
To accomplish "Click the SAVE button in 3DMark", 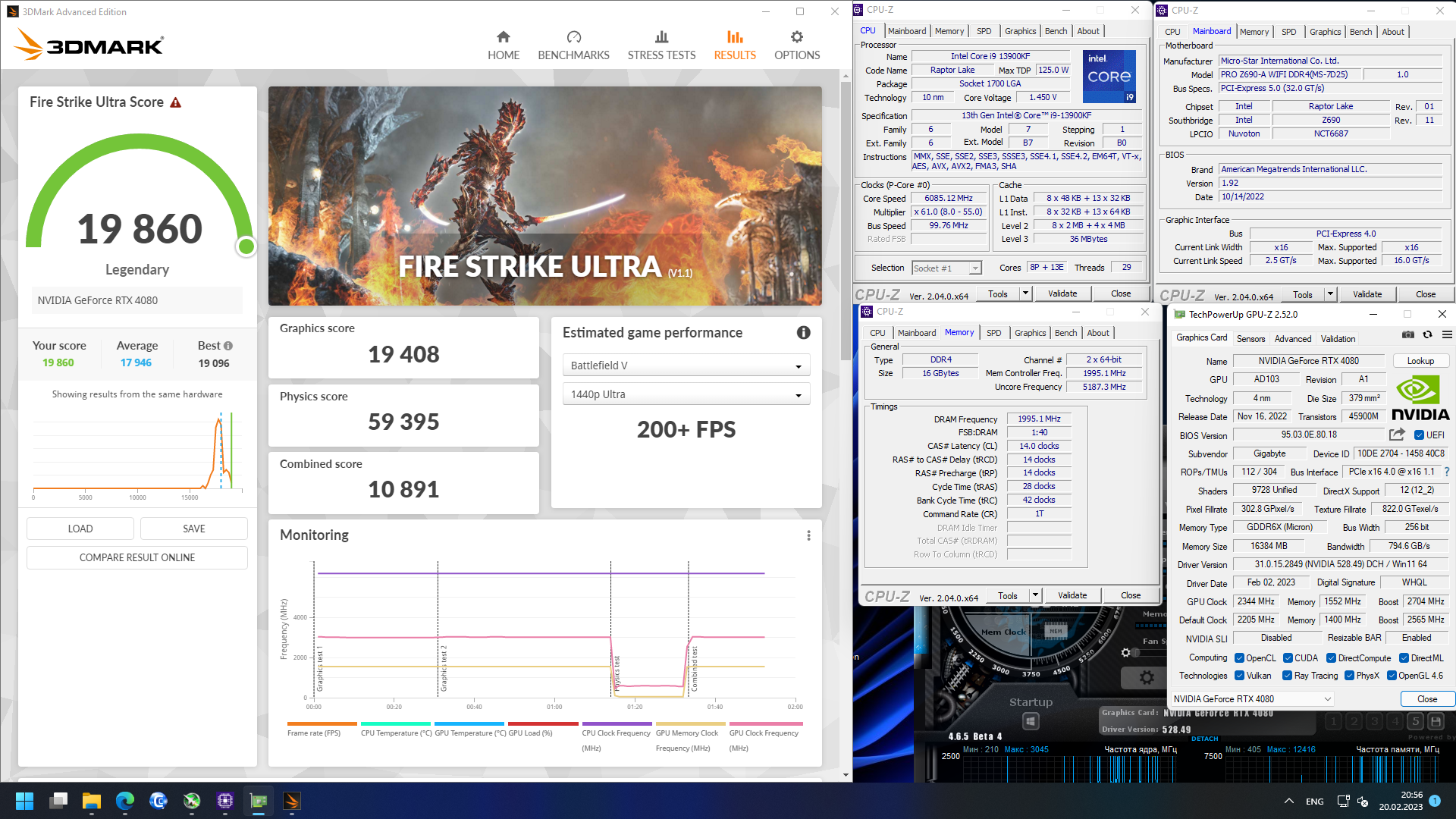I will [x=194, y=529].
